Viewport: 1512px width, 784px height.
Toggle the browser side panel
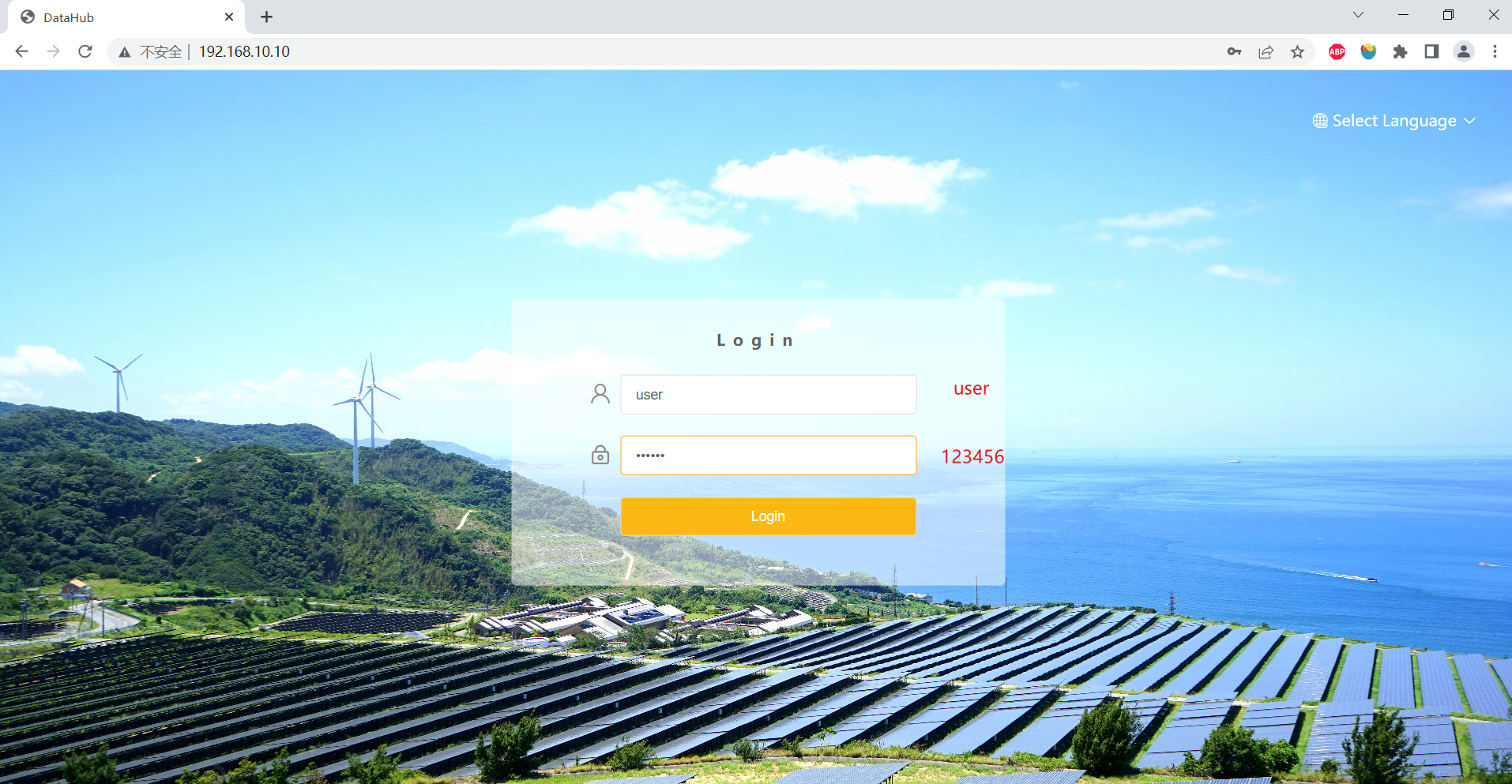(1431, 52)
